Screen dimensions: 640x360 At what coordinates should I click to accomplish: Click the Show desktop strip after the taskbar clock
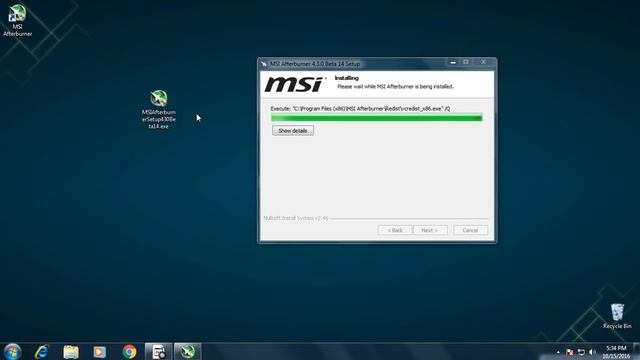click(x=636, y=351)
